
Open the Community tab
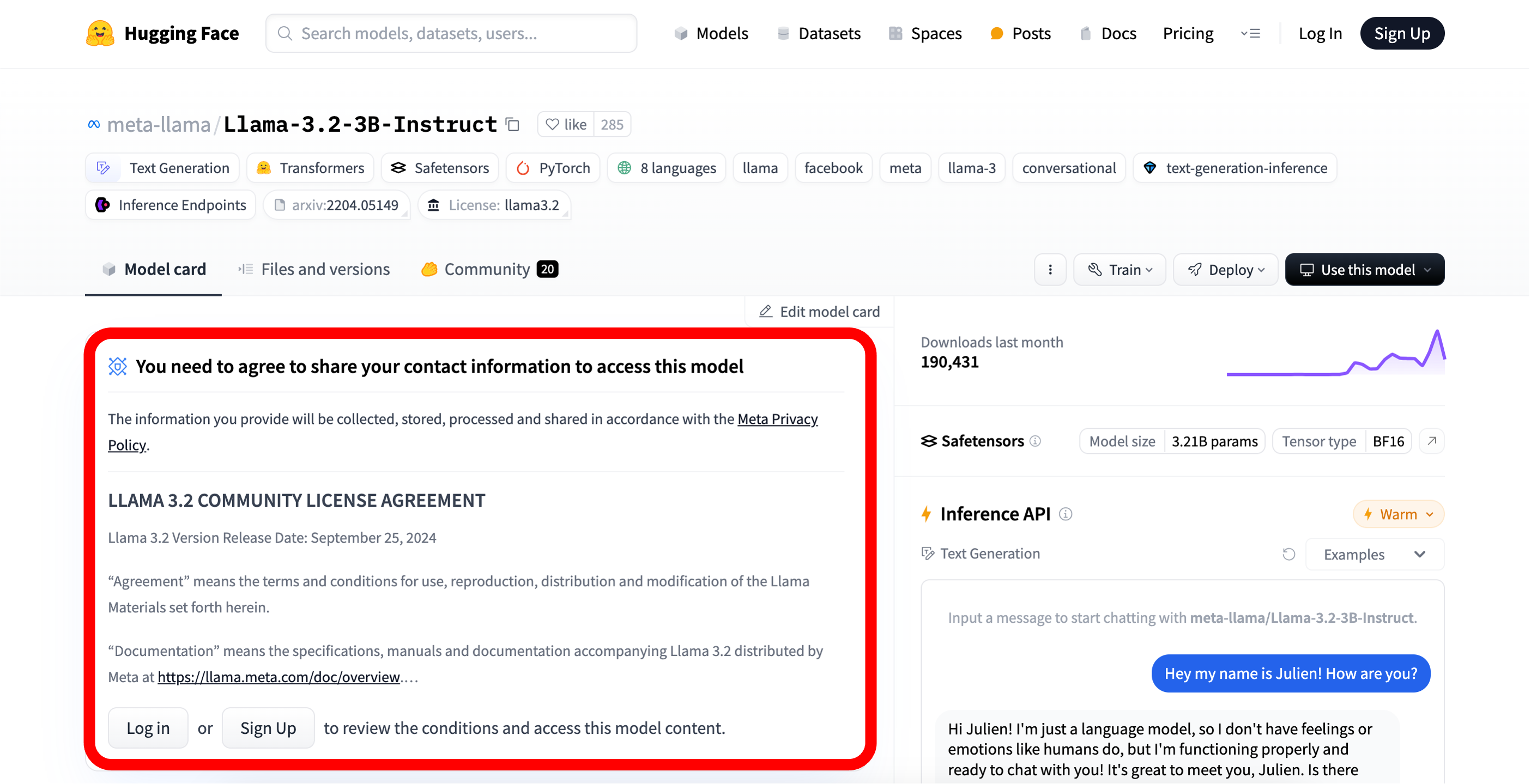(x=488, y=269)
